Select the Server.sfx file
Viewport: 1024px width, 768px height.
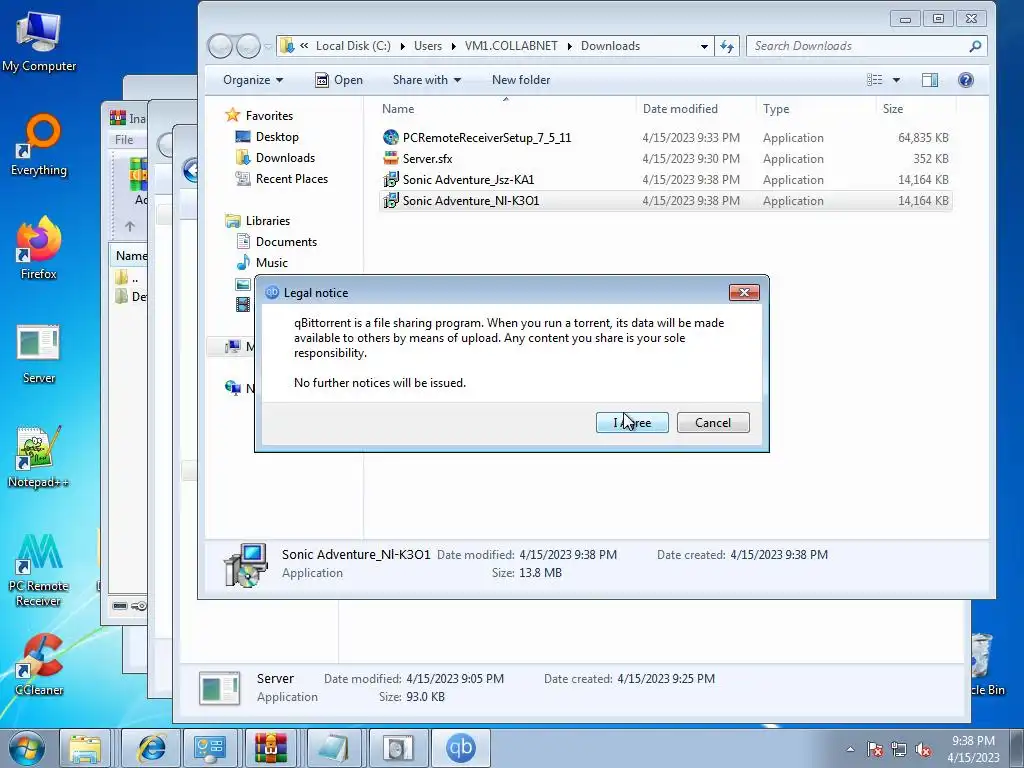[665, 159]
